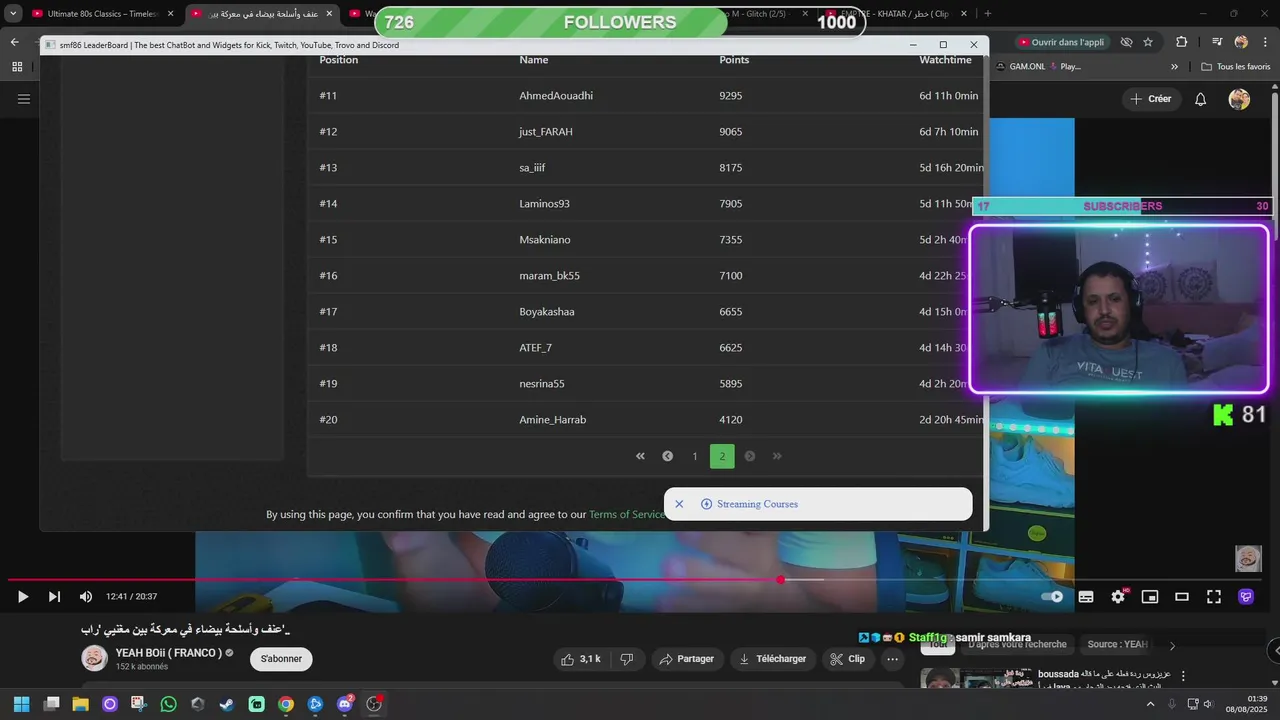
Task: Open OBS Studio from taskbar
Action: click(x=374, y=704)
